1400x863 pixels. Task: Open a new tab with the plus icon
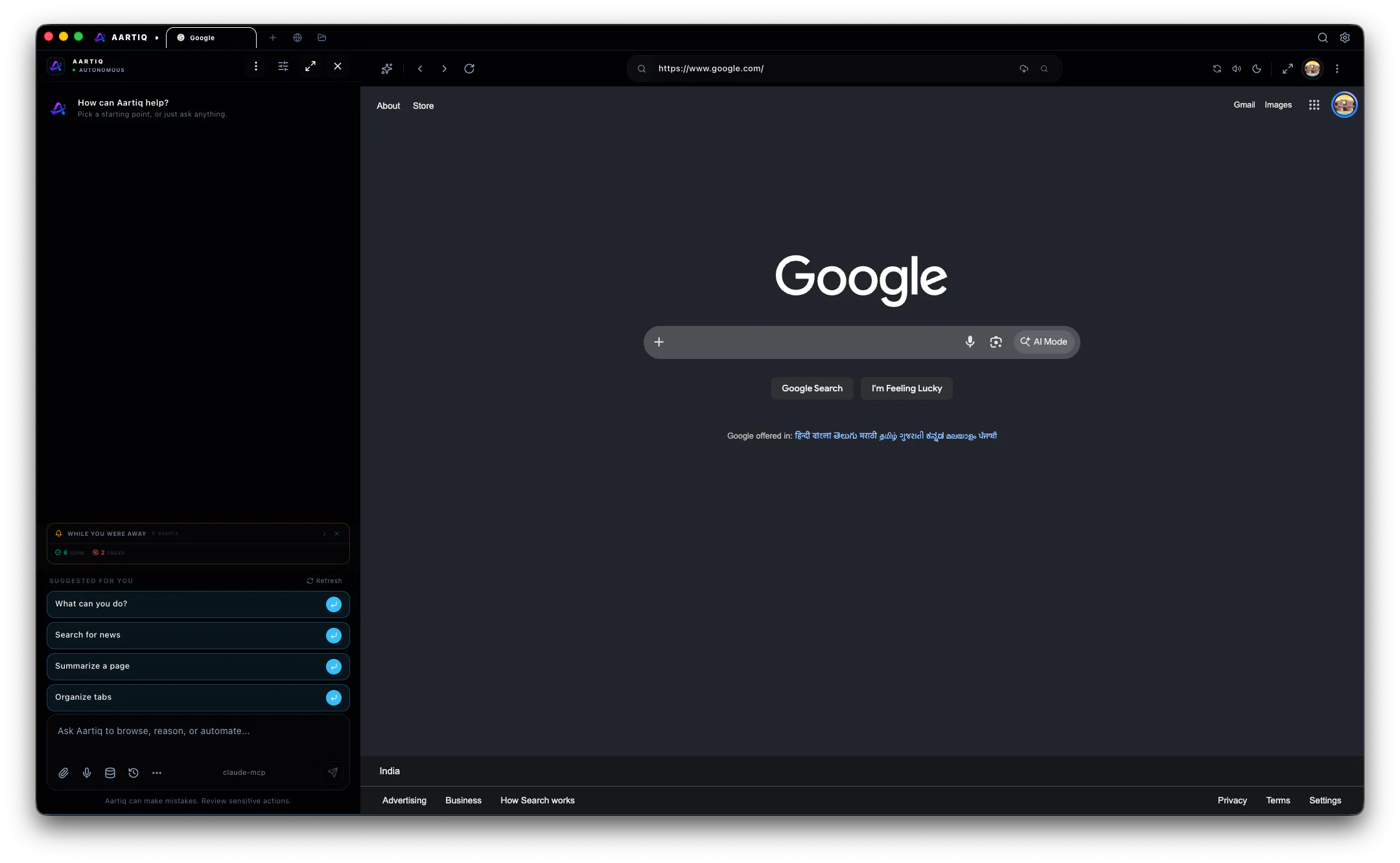[x=273, y=38]
